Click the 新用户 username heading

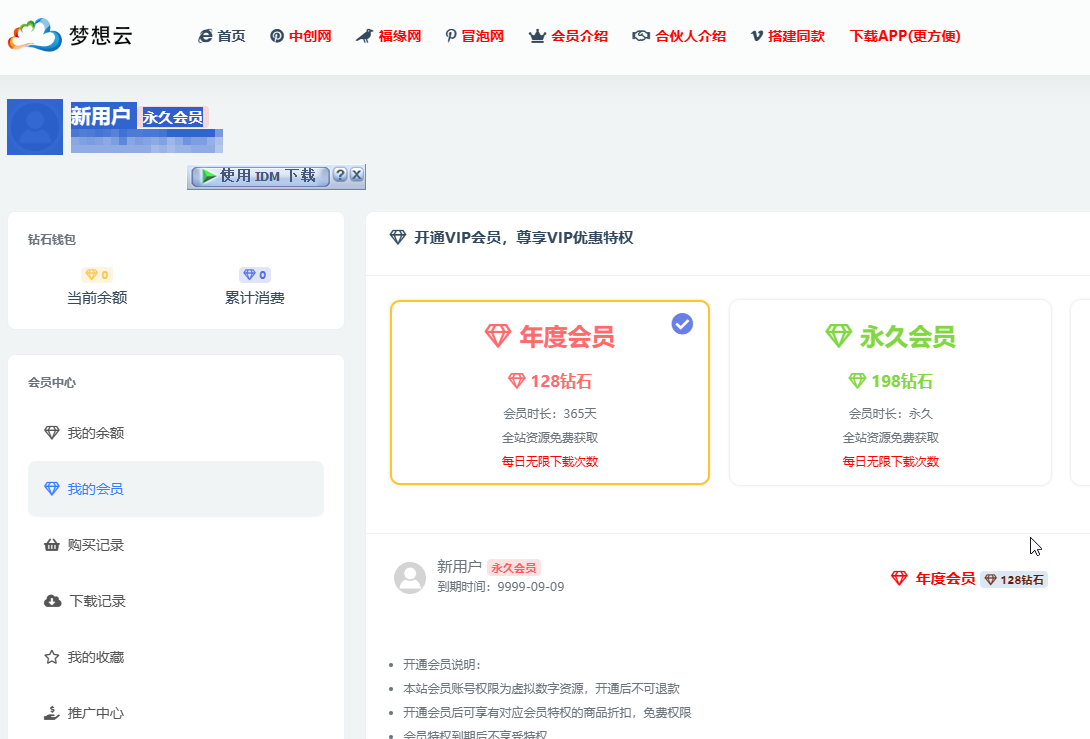click(101, 116)
